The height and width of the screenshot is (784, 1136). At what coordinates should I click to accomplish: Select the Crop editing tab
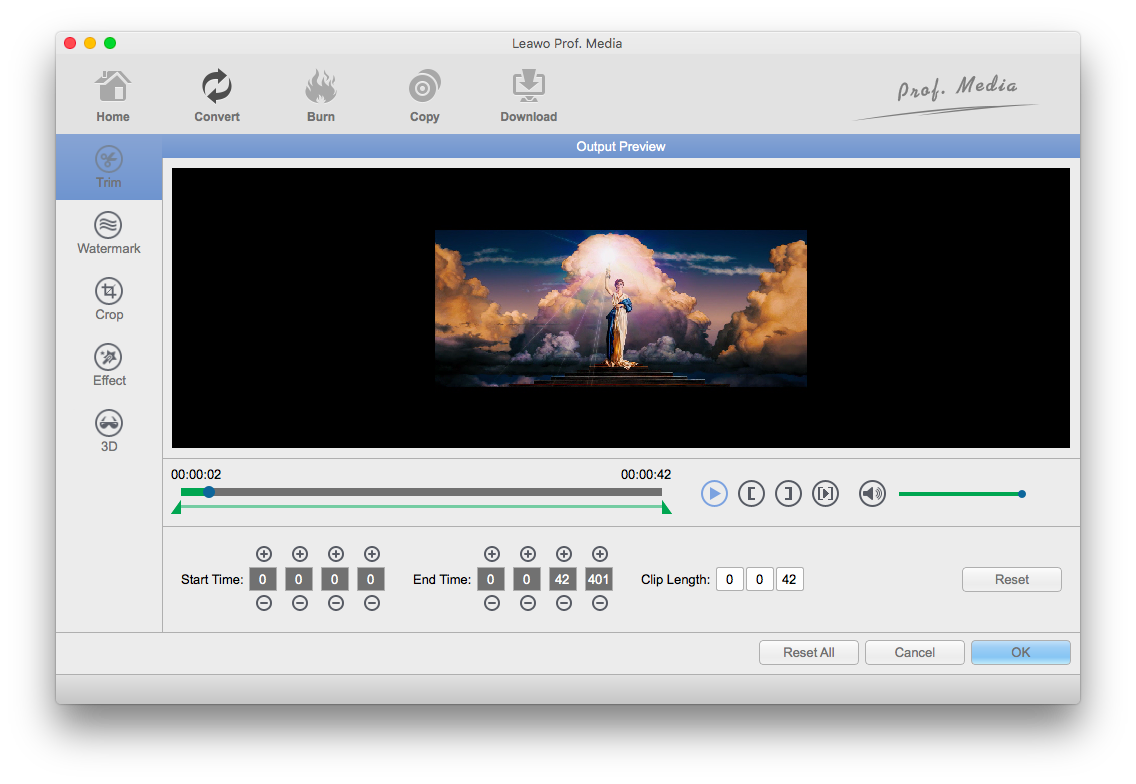tap(109, 299)
